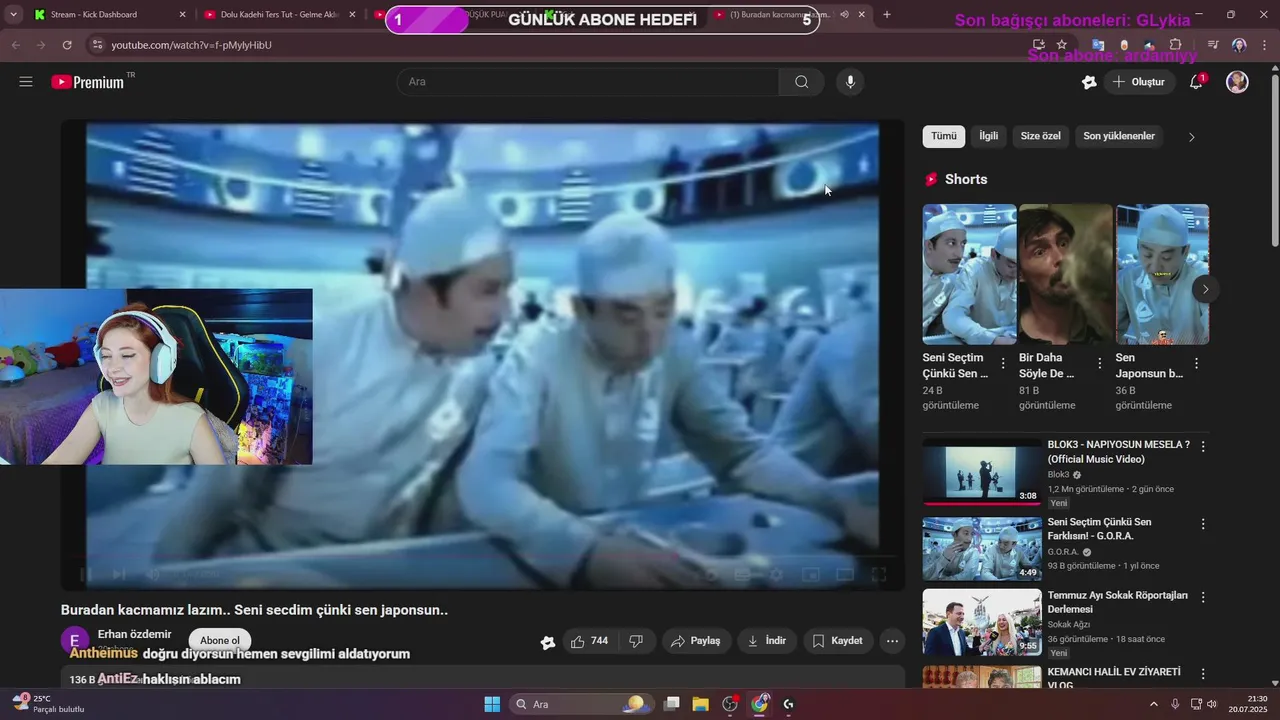Open Seni Seçtim Çünkü Sen Farklısın title
The width and height of the screenshot is (1280, 720).
tap(1099, 529)
